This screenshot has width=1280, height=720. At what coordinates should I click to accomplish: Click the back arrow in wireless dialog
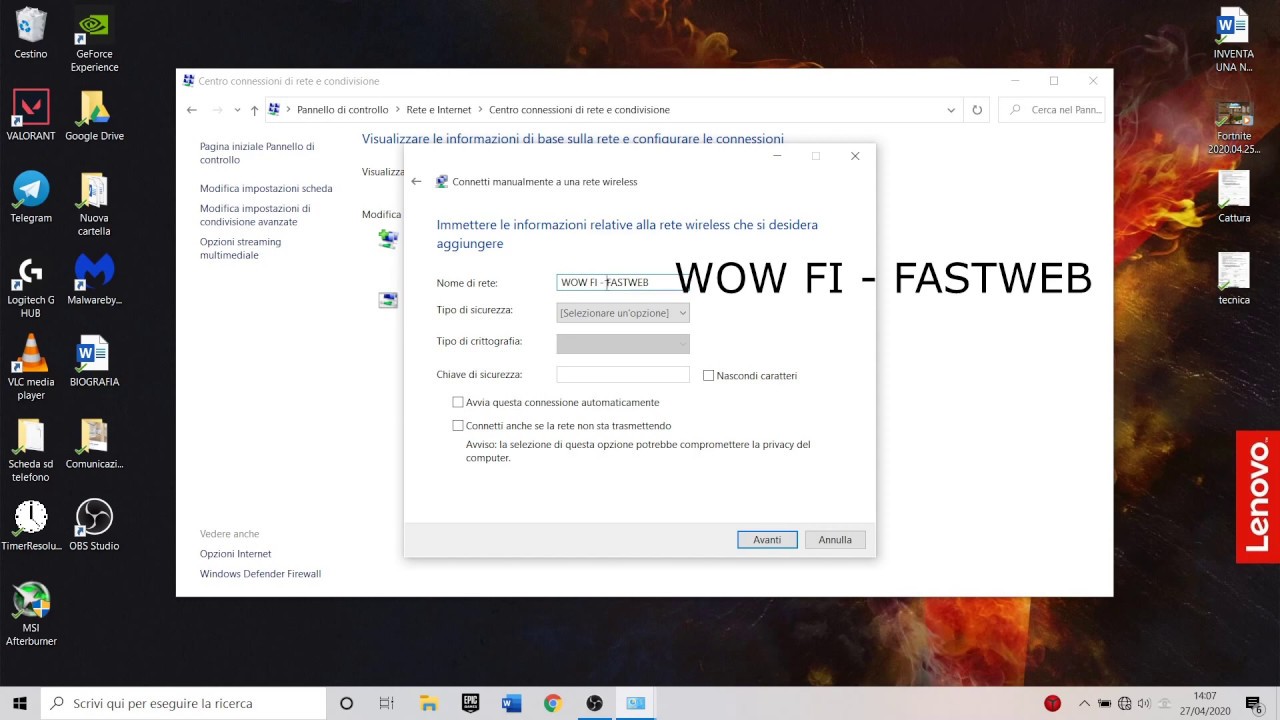(416, 181)
